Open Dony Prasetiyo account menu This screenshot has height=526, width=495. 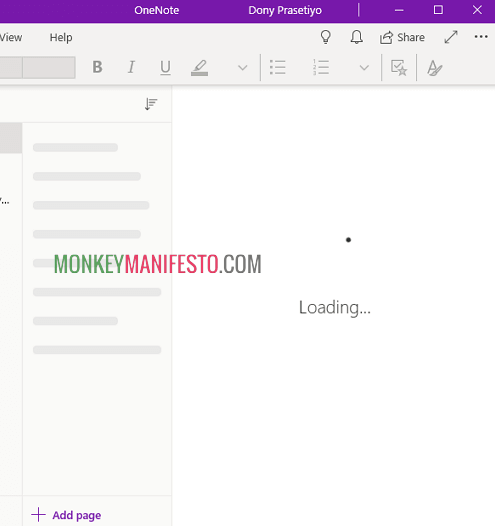[x=285, y=10]
